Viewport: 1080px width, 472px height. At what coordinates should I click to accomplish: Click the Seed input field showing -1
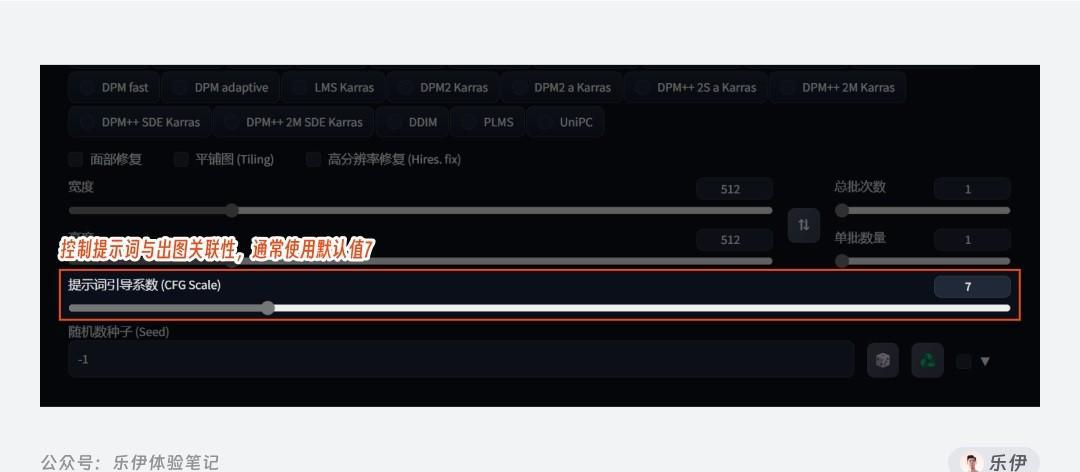point(461,359)
